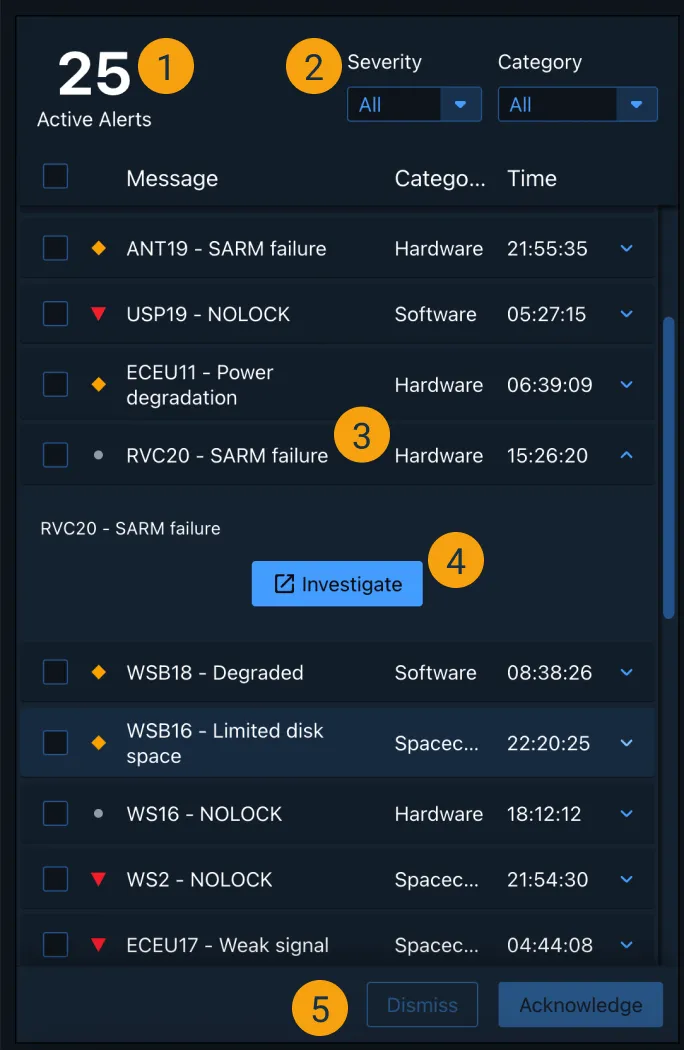684x1050 pixels.
Task: Click the 'WS2 - NOLOCK' message text
Action: point(200,879)
